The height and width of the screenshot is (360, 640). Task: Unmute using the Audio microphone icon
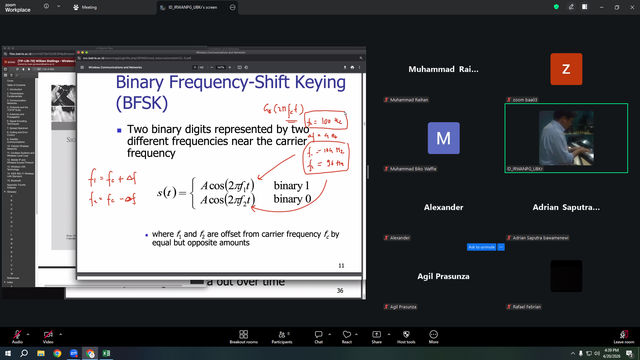point(17,335)
